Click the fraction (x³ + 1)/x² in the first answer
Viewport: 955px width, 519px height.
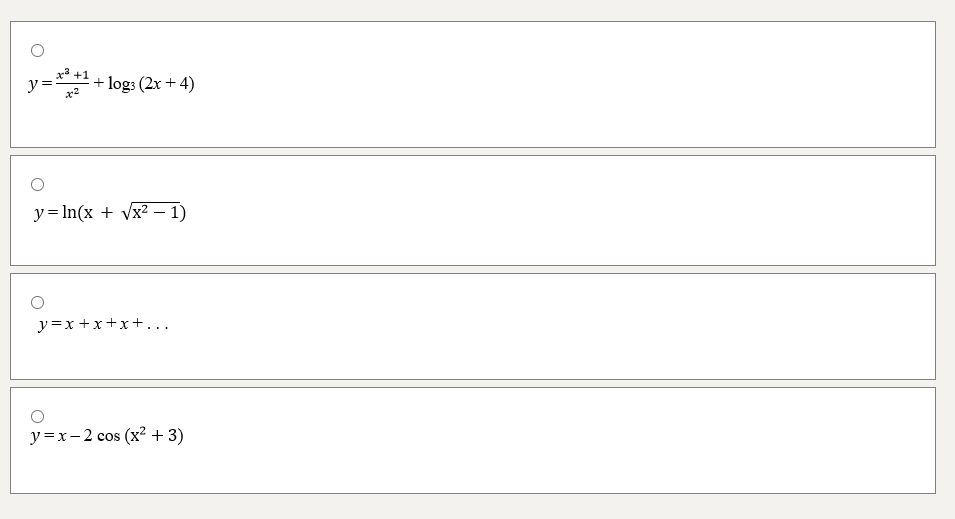tap(73, 84)
